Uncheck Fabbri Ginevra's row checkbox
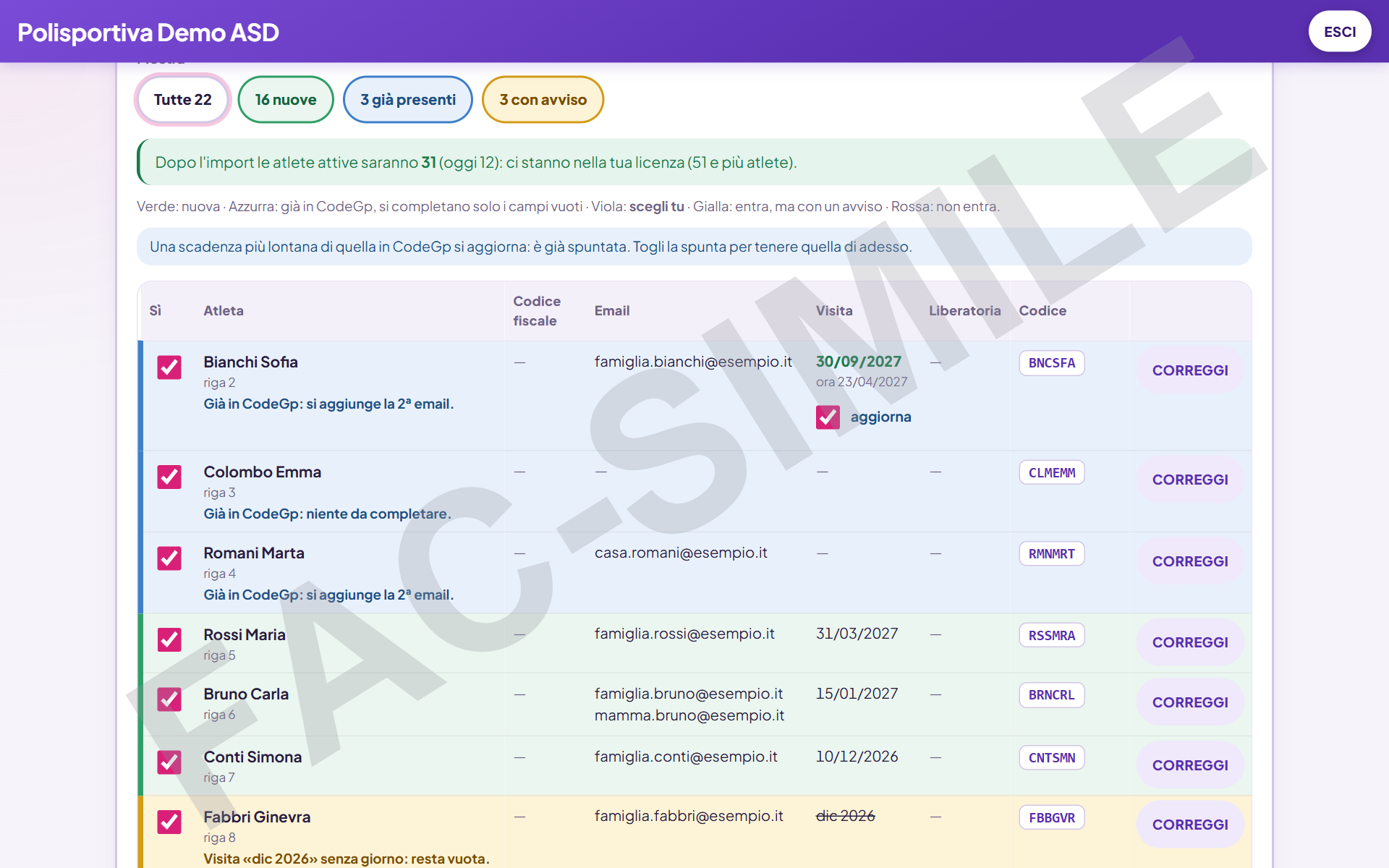Screen dimensions: 1389x868 (x=169, y=822)
